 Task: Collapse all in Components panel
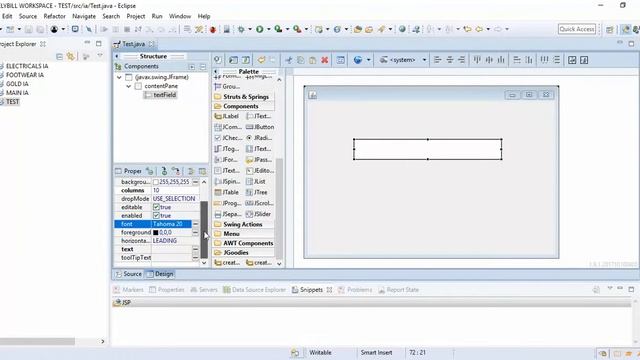(203, 67)
